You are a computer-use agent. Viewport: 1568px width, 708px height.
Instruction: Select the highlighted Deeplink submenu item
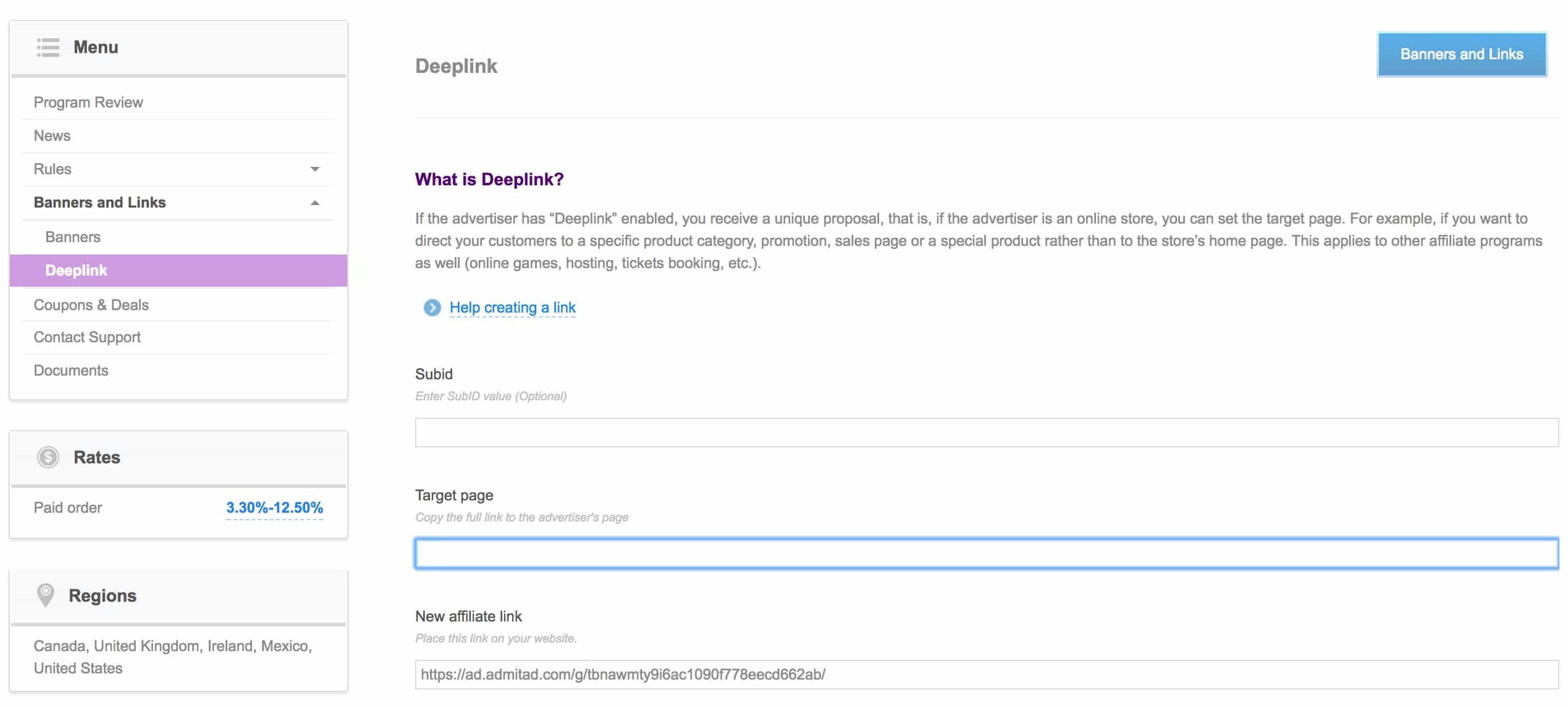coord(179,271)
